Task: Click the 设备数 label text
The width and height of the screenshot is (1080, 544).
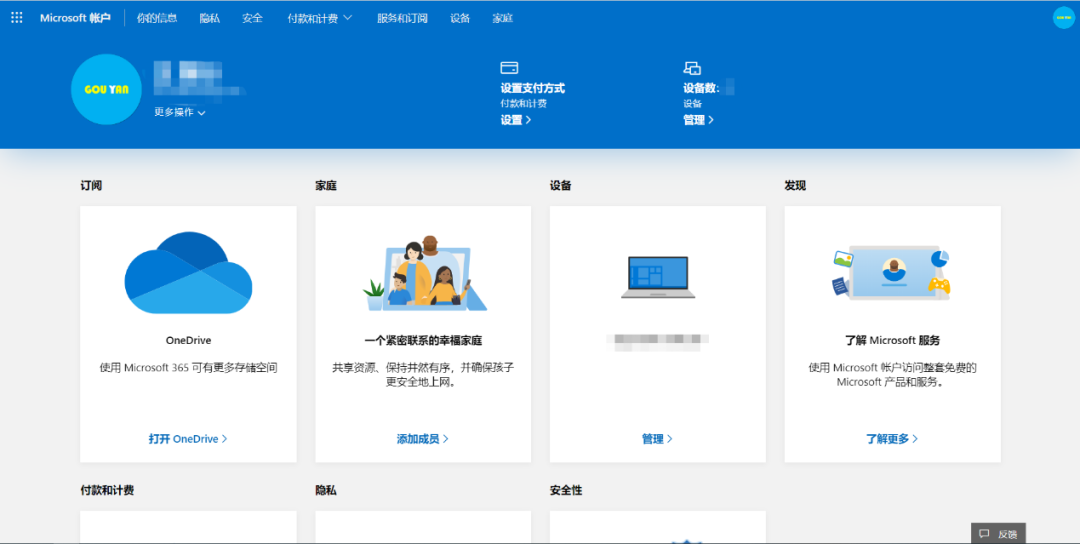Action: pyautogui.click(x=701, y=88)
